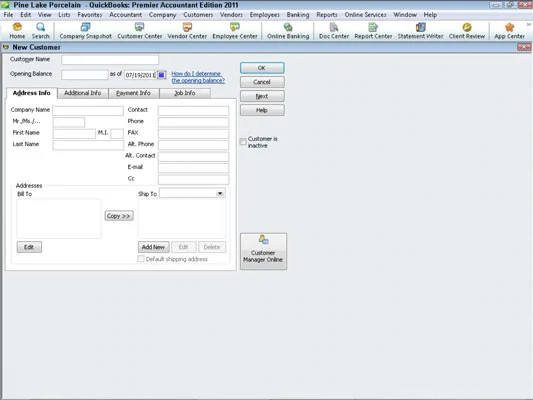Switch to the Additional Info tab
Image resolution: width=533 pixels, height=400 pixels.
[83, 93]
